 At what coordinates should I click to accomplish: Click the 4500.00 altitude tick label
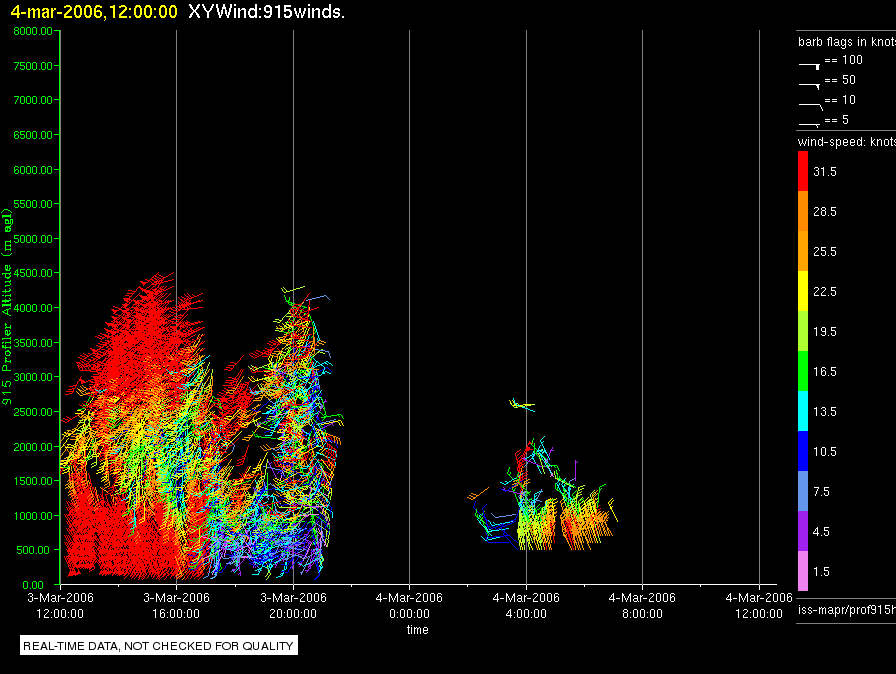click(33, 273)
